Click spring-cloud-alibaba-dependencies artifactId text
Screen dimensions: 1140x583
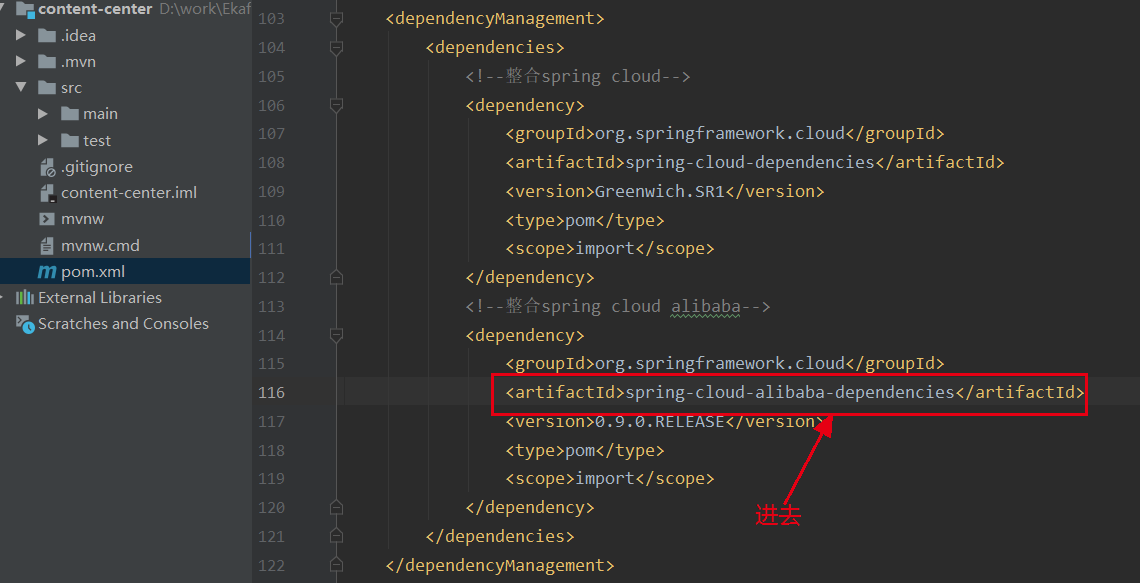pyautogui.click(x=790, y=393)
